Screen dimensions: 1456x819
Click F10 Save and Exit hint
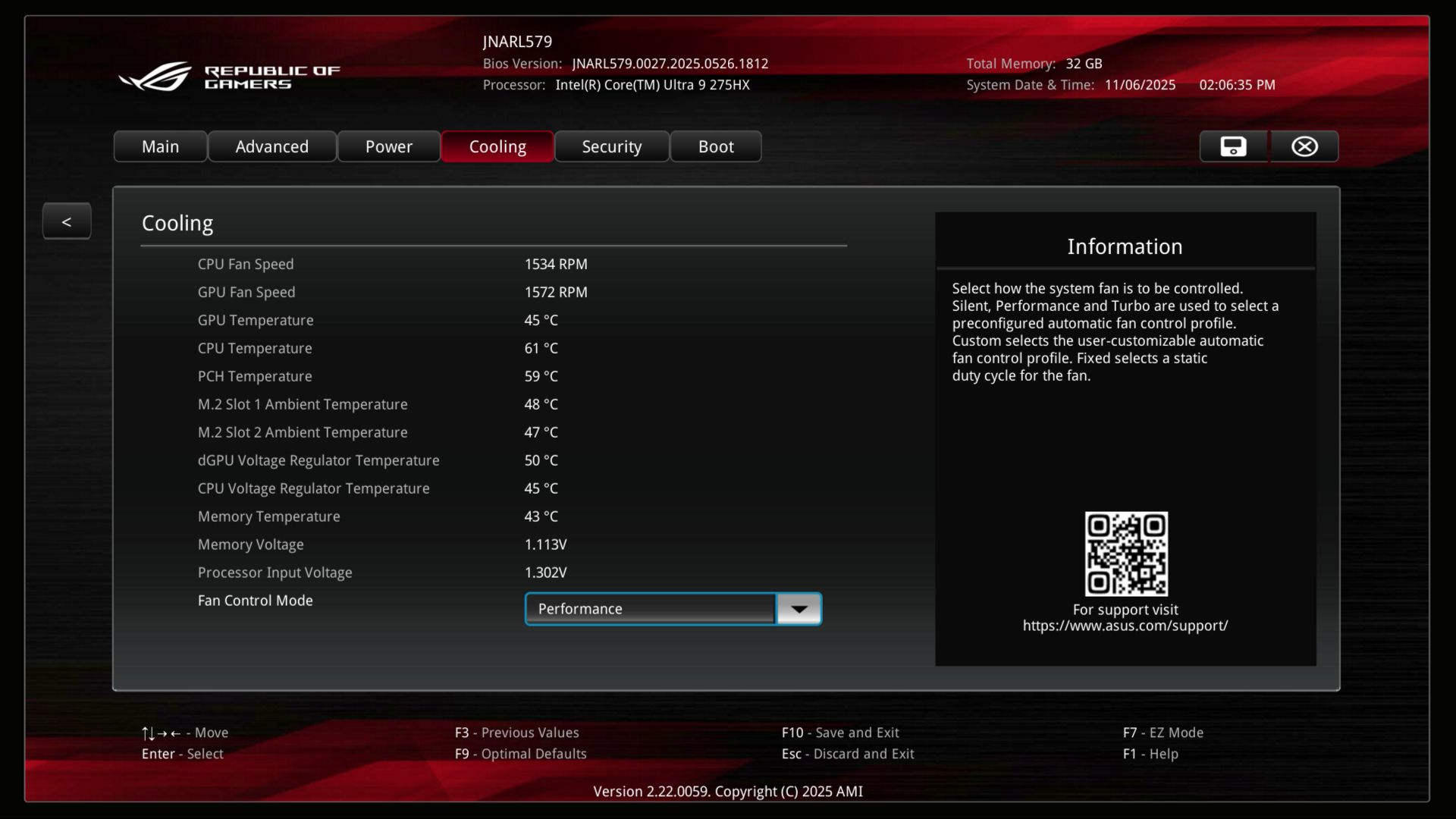[x=840, y=733]
